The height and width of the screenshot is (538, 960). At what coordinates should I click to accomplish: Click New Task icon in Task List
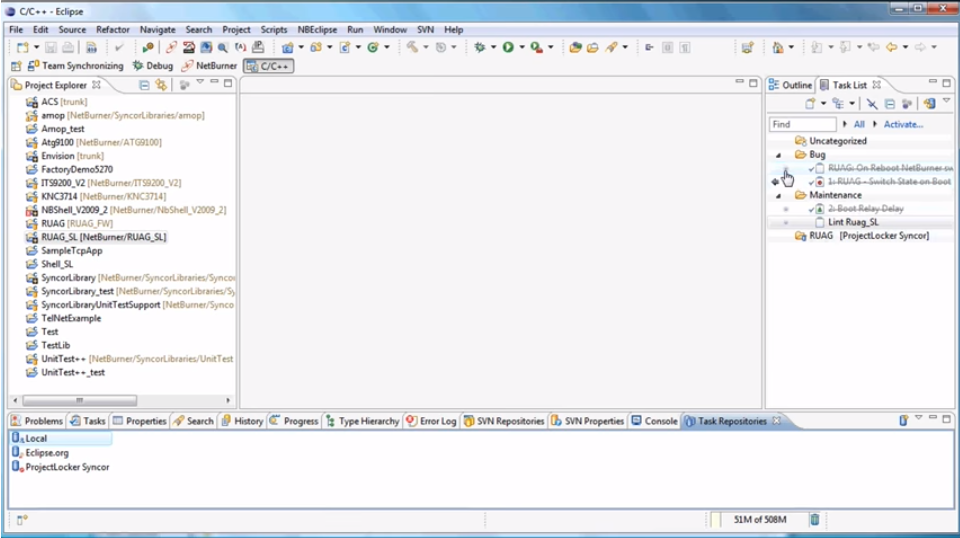point(810,103)
